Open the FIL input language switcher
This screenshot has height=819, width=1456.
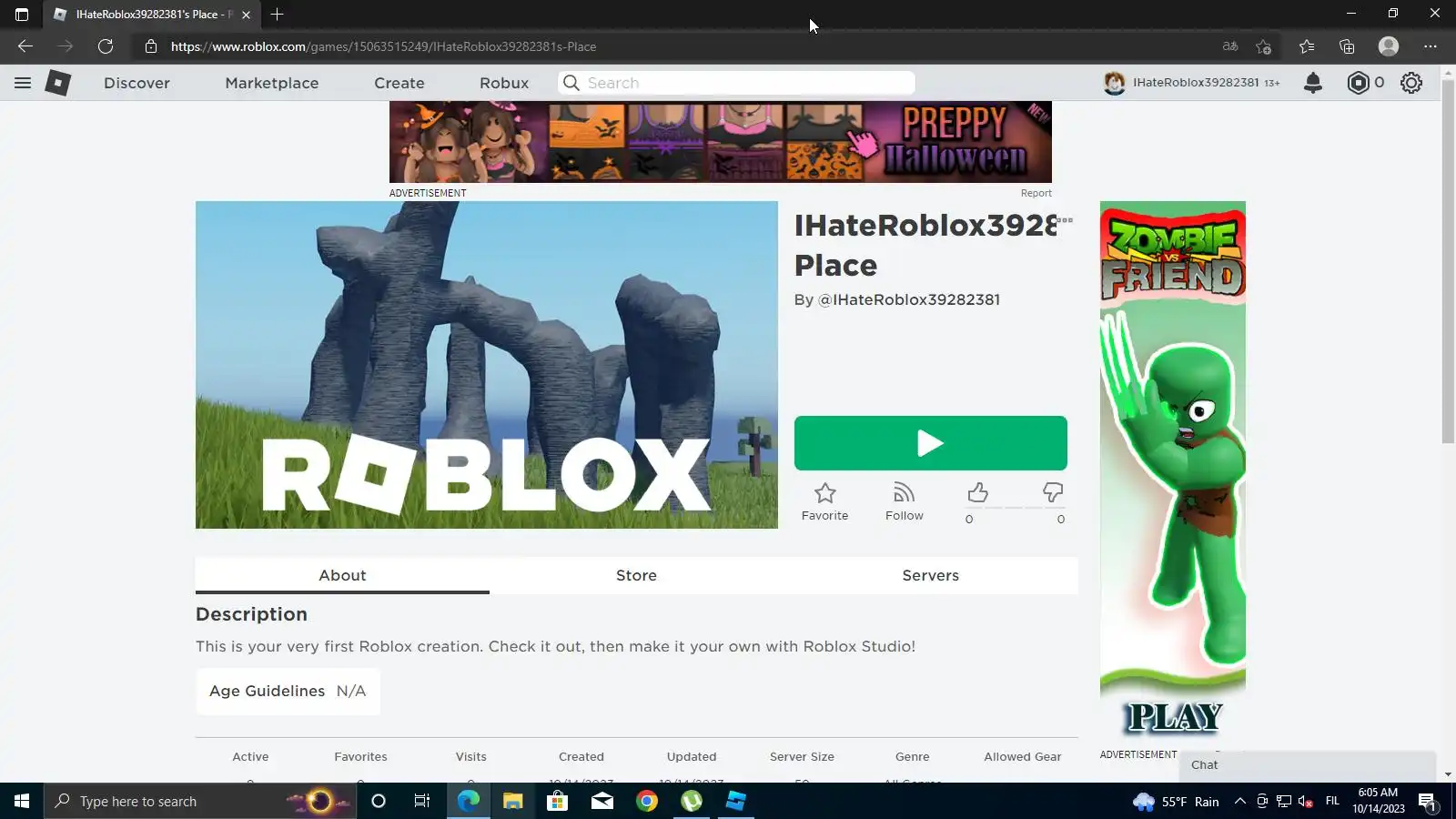point(1332,802)
